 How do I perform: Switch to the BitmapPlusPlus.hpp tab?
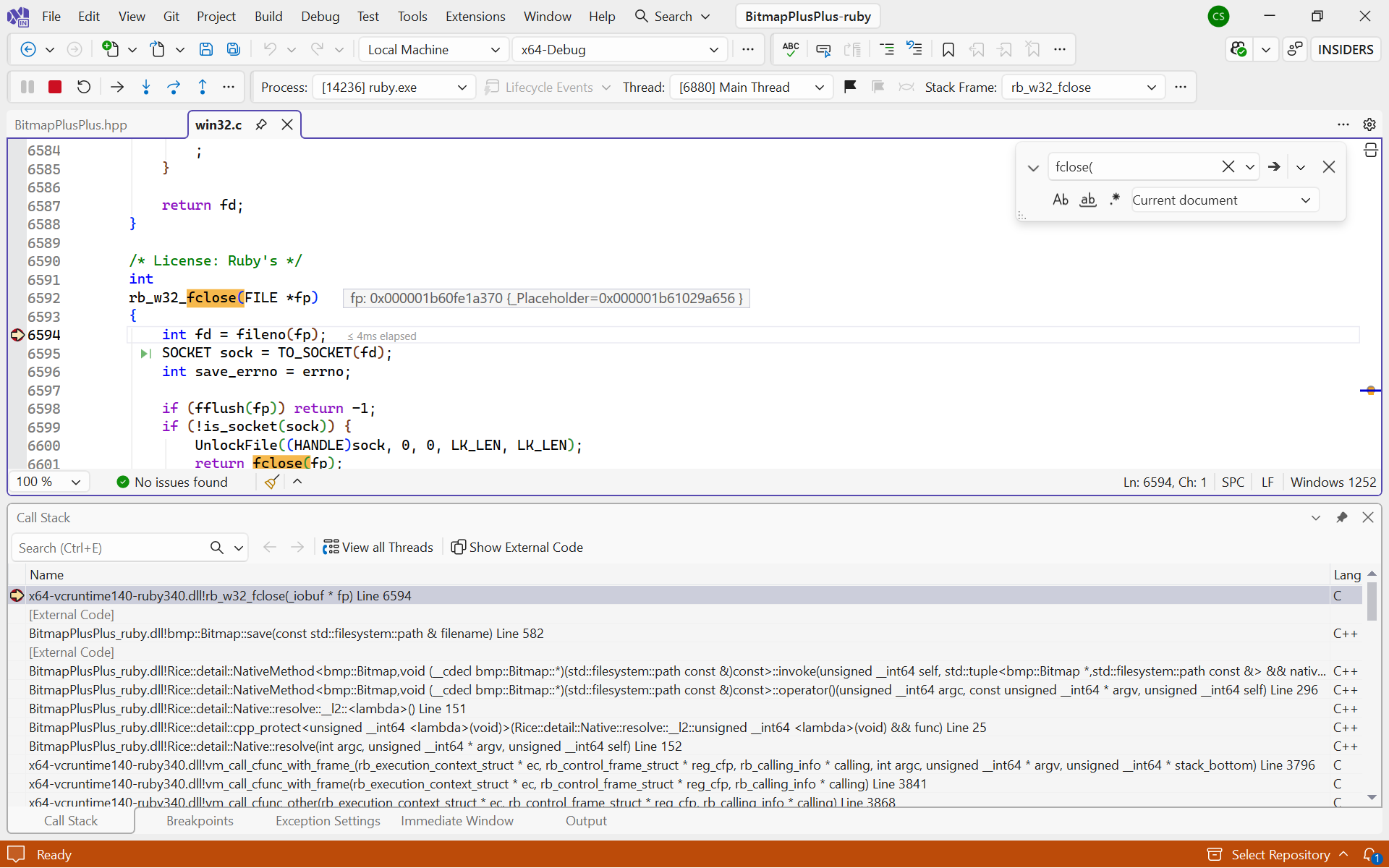coord(71,124)
